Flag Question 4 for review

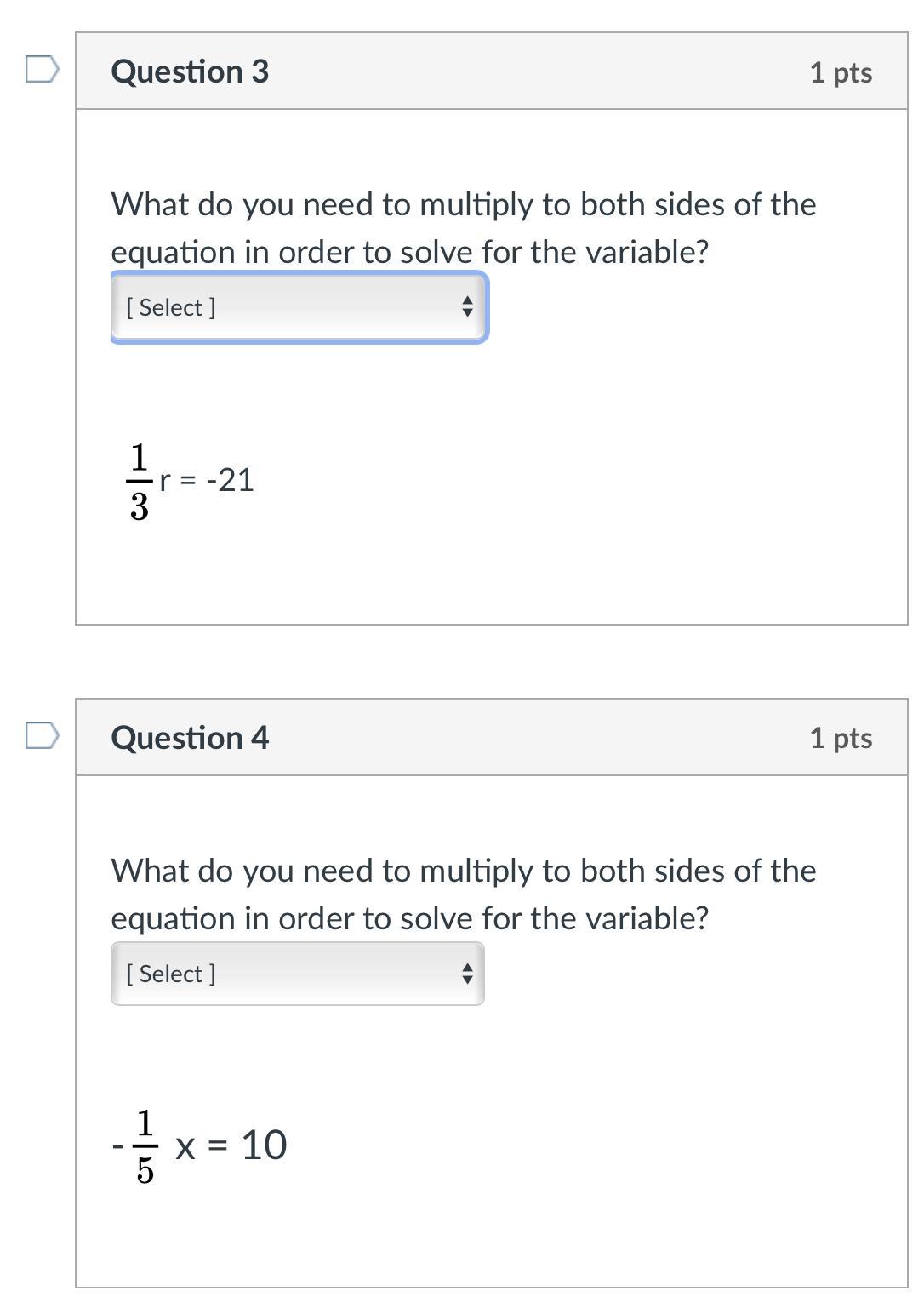(x=42, y=735)
